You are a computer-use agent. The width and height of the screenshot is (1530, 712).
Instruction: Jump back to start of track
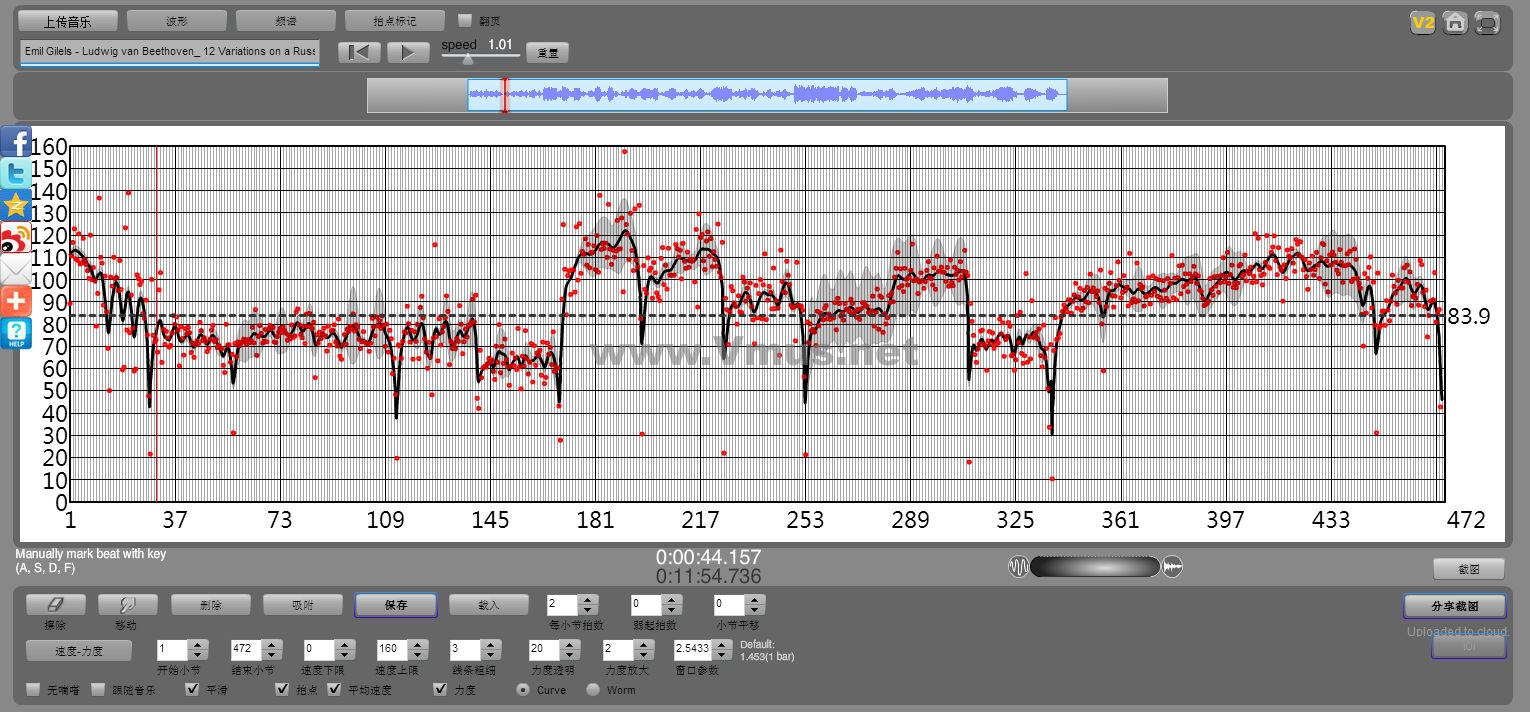(359, 52)
